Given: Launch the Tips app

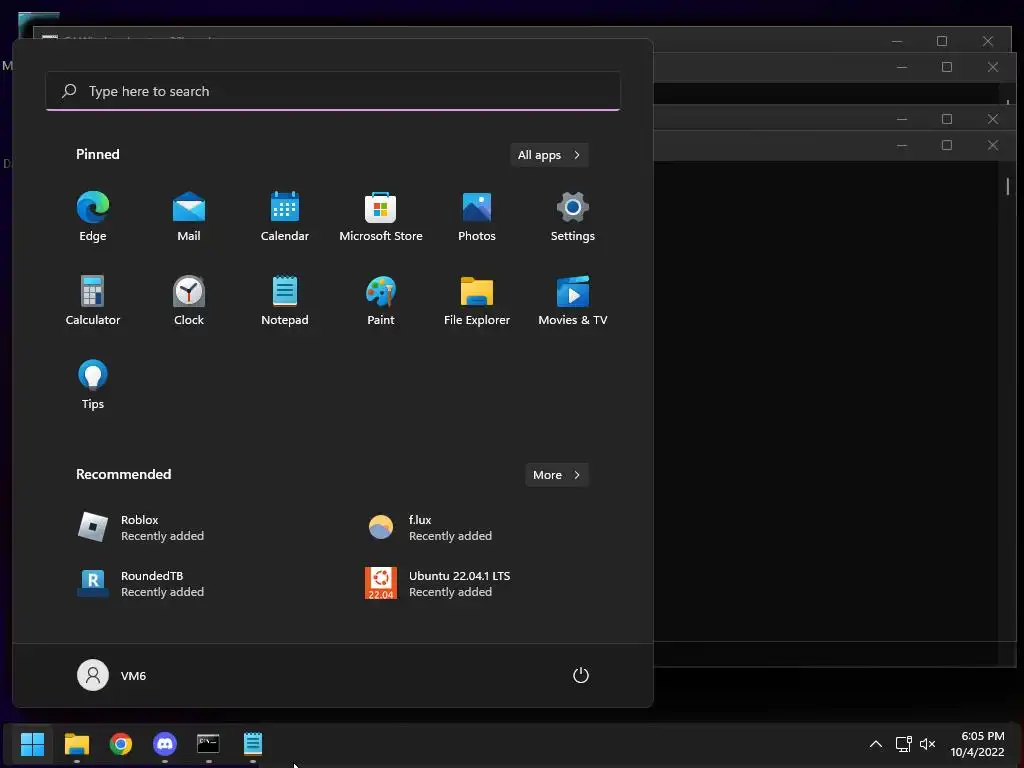Looking at the screenshot, I should (93, 385).
